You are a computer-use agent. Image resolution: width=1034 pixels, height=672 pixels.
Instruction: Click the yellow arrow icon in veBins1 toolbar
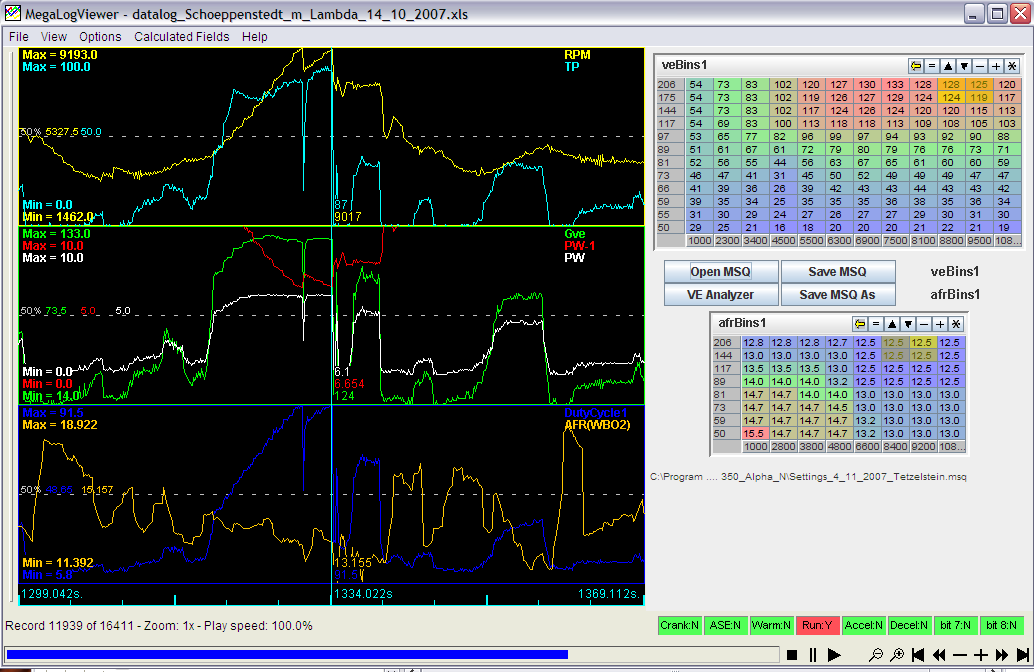[x=916, y=65]
